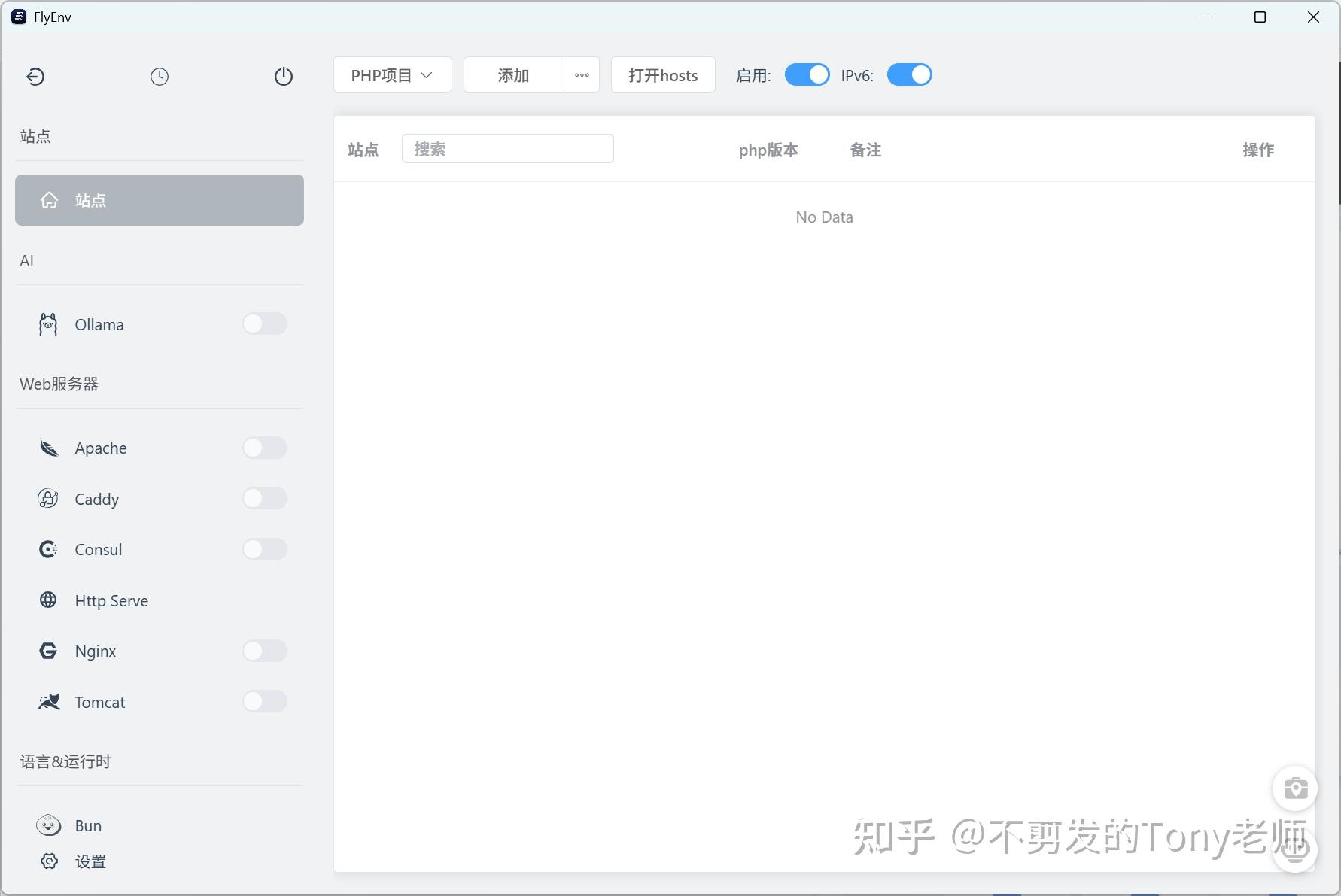
Task: Open the PHP项目 dropdown
Action: point(392,74)
